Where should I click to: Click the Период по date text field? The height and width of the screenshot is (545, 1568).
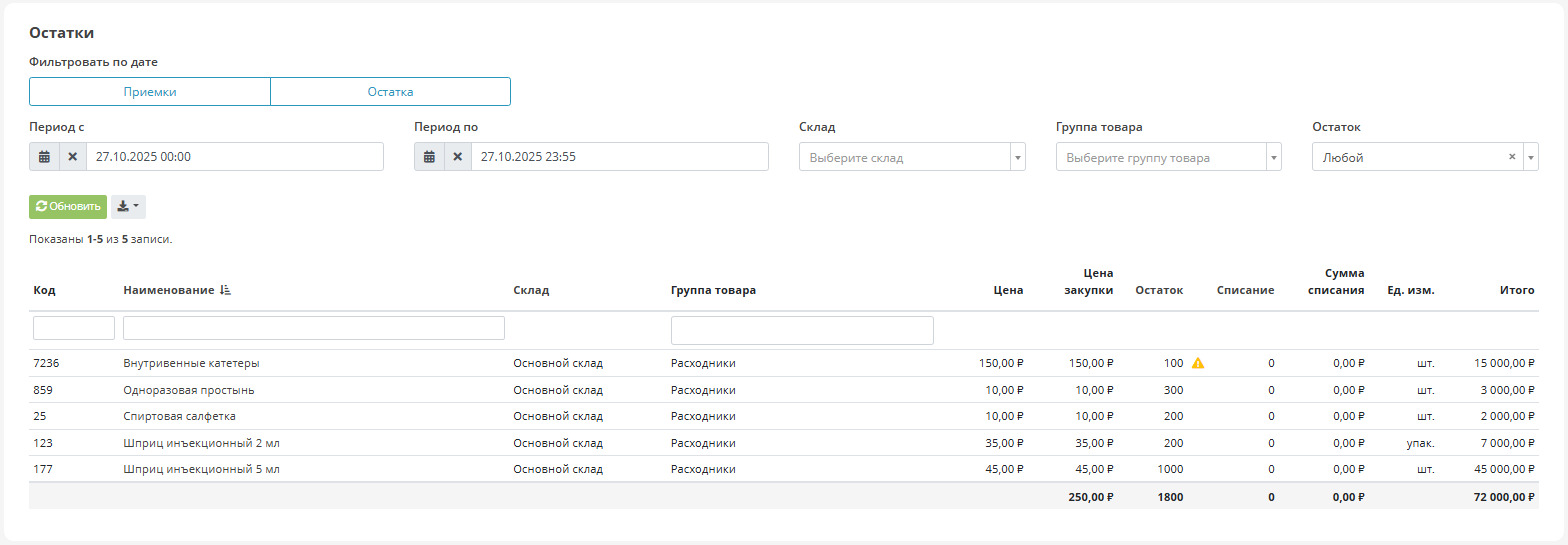click(x=619, y=157)
